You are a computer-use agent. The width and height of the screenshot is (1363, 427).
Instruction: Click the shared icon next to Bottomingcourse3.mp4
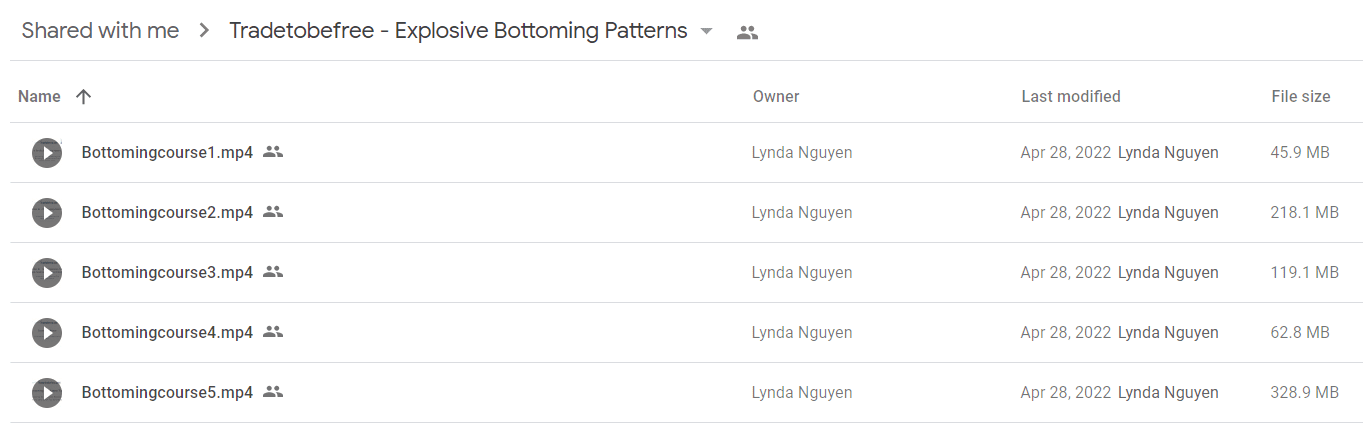[273, 272]
